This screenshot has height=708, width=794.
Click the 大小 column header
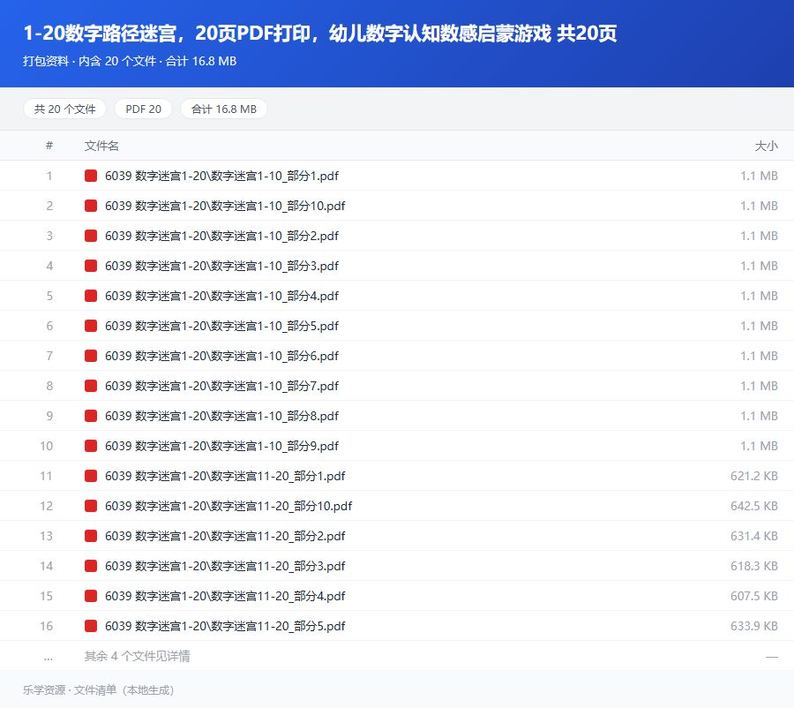(766, 146)
